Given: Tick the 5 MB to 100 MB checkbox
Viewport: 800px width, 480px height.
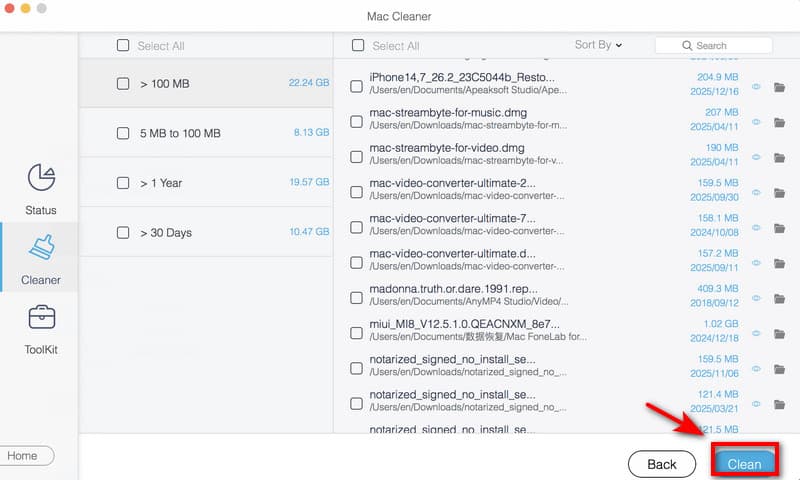Looking at the screenshot, I should click(x=123, y=133).
